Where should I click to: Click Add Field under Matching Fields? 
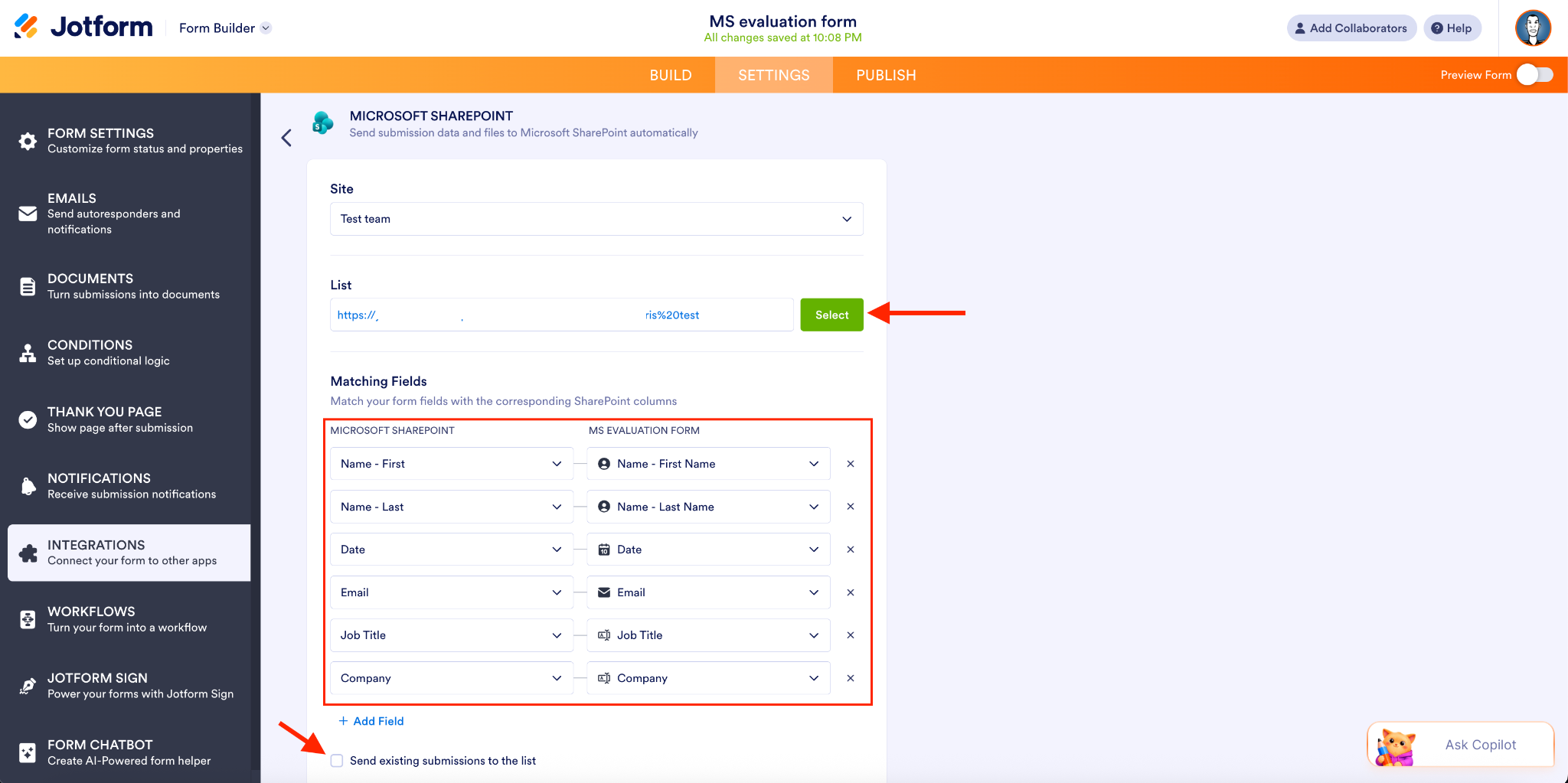click(371, 720)
